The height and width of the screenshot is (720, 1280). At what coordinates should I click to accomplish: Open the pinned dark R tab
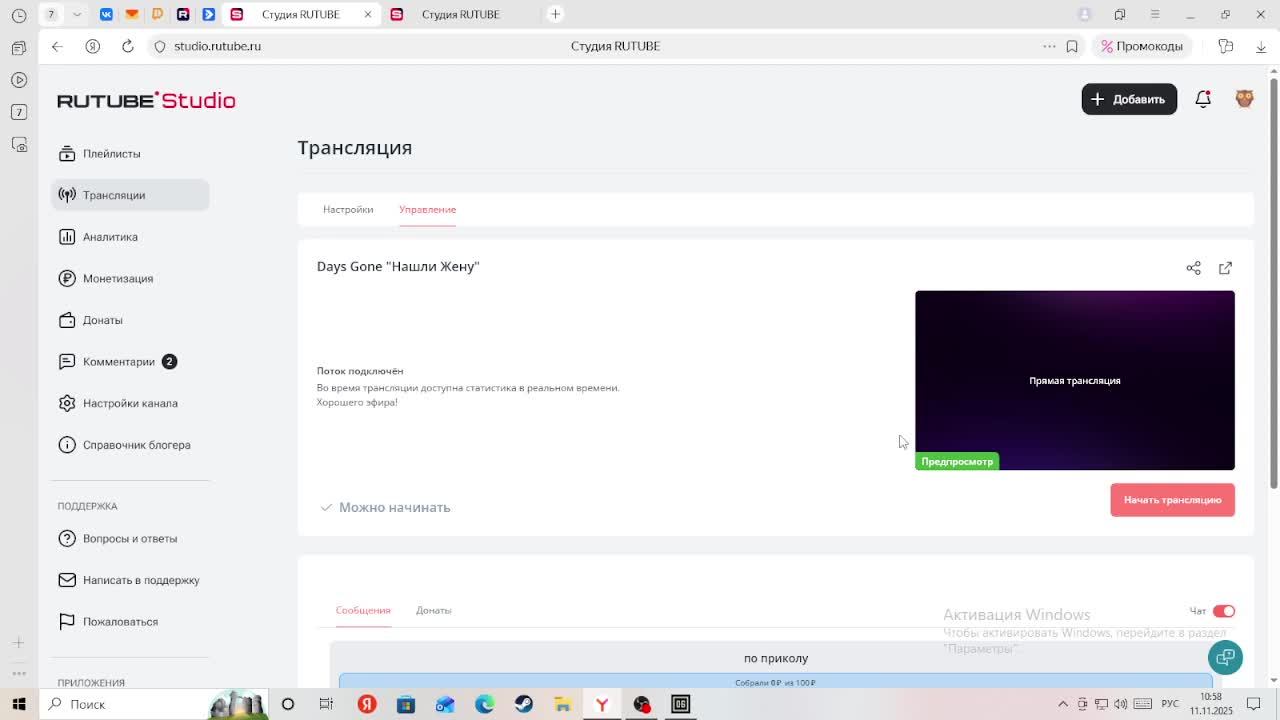coord(183,14)
